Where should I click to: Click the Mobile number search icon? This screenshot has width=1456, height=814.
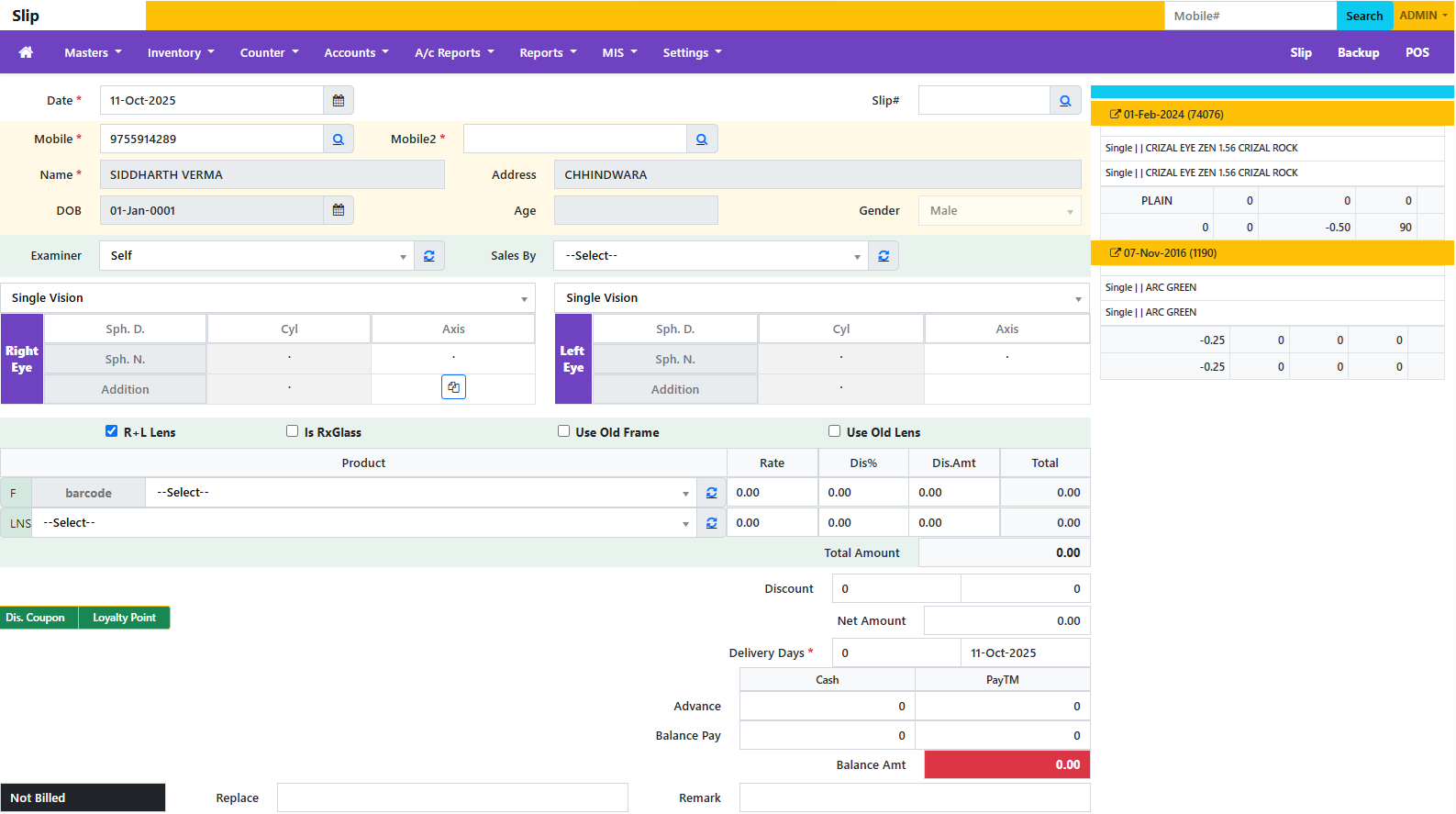click(339, 139)
